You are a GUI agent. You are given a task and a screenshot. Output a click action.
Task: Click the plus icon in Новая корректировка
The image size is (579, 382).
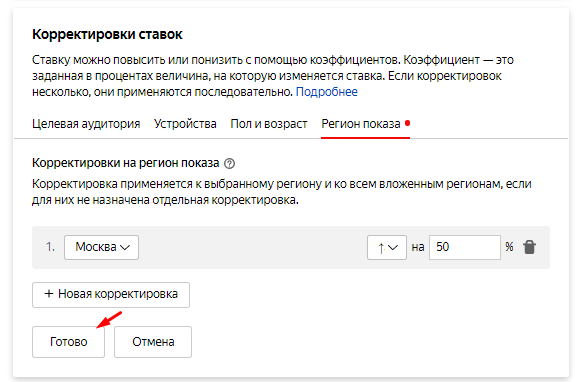(x=49, y=294)
